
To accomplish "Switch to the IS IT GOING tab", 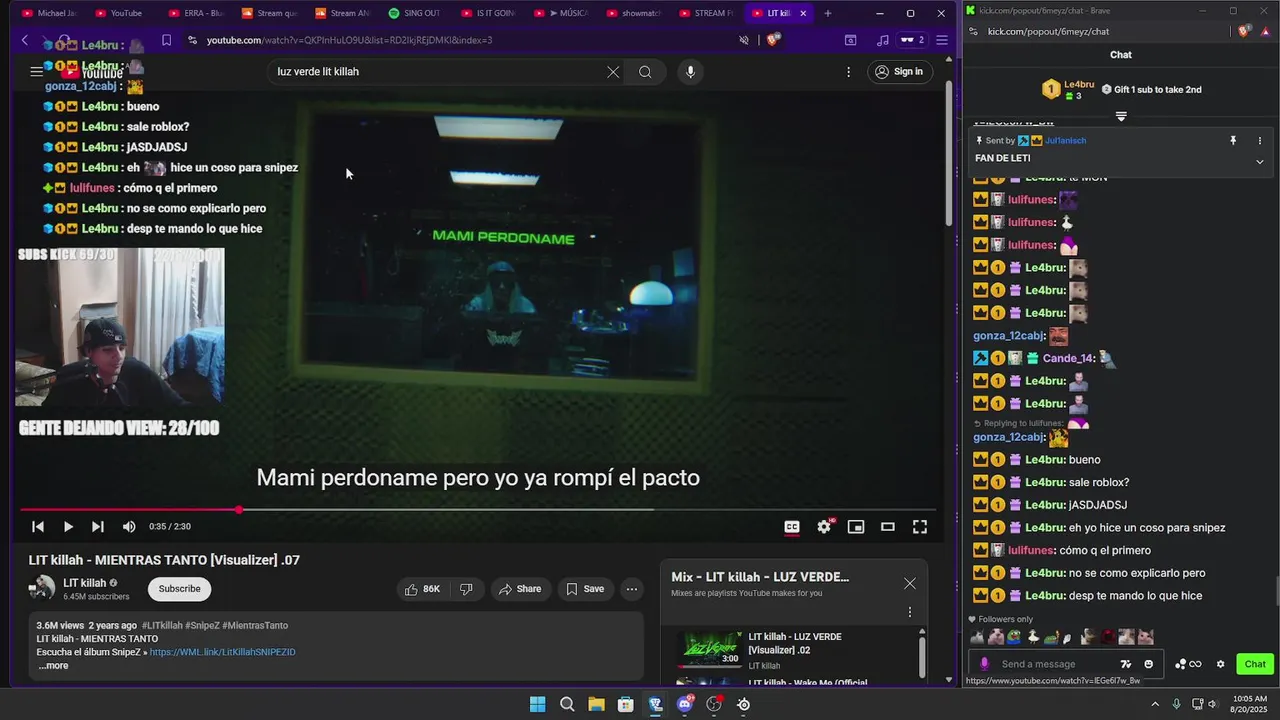I will point(488,13).
